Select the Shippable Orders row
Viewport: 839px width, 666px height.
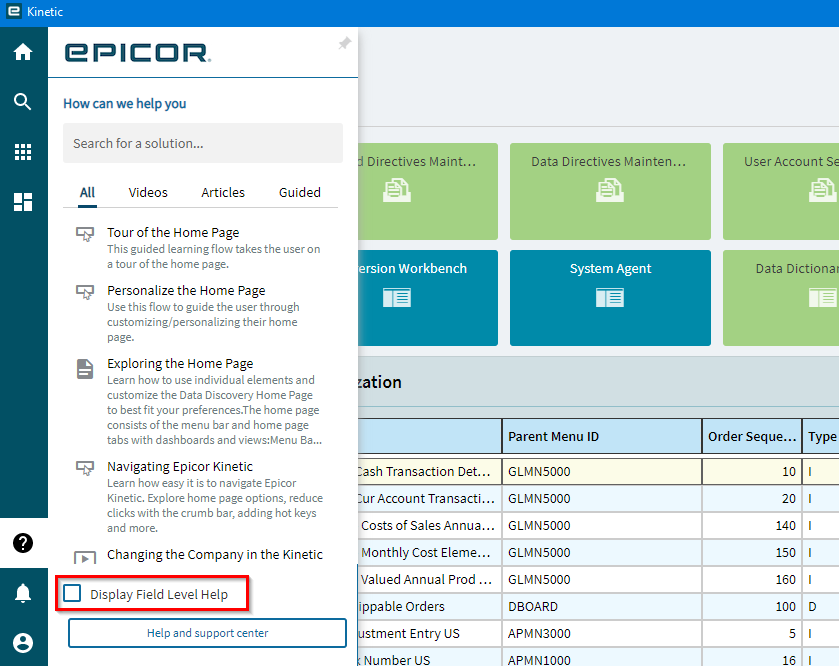tap(598, 607)
